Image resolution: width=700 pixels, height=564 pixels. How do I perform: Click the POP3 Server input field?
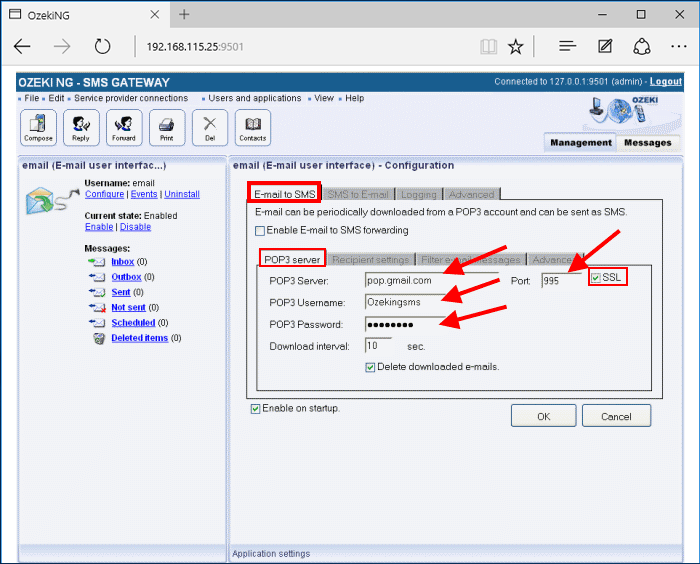[431, 280]
